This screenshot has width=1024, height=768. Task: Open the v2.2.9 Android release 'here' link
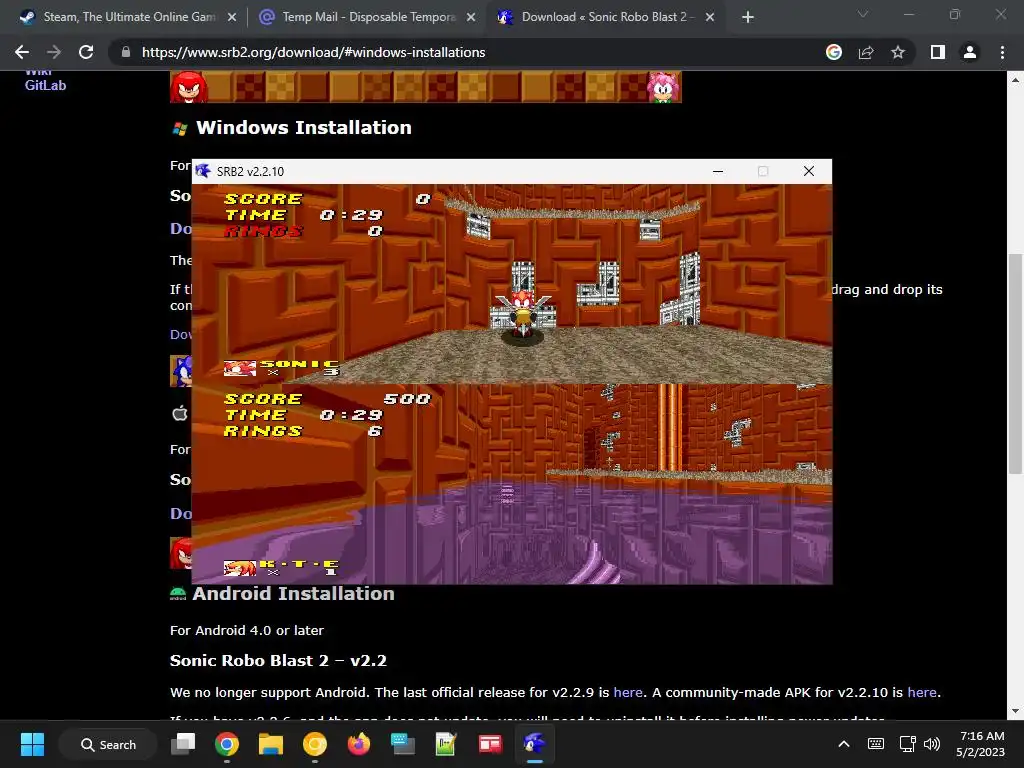pos(628,692)
